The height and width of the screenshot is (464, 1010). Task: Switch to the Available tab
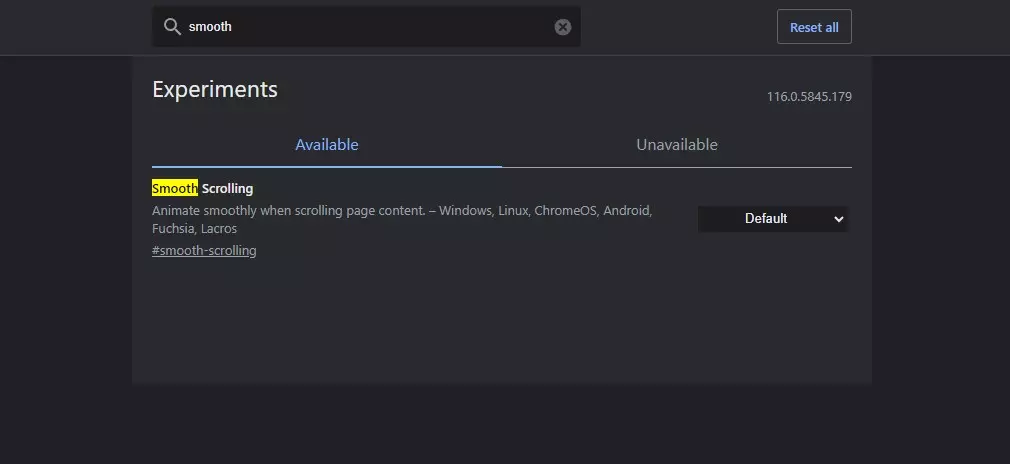click(327, 145)
